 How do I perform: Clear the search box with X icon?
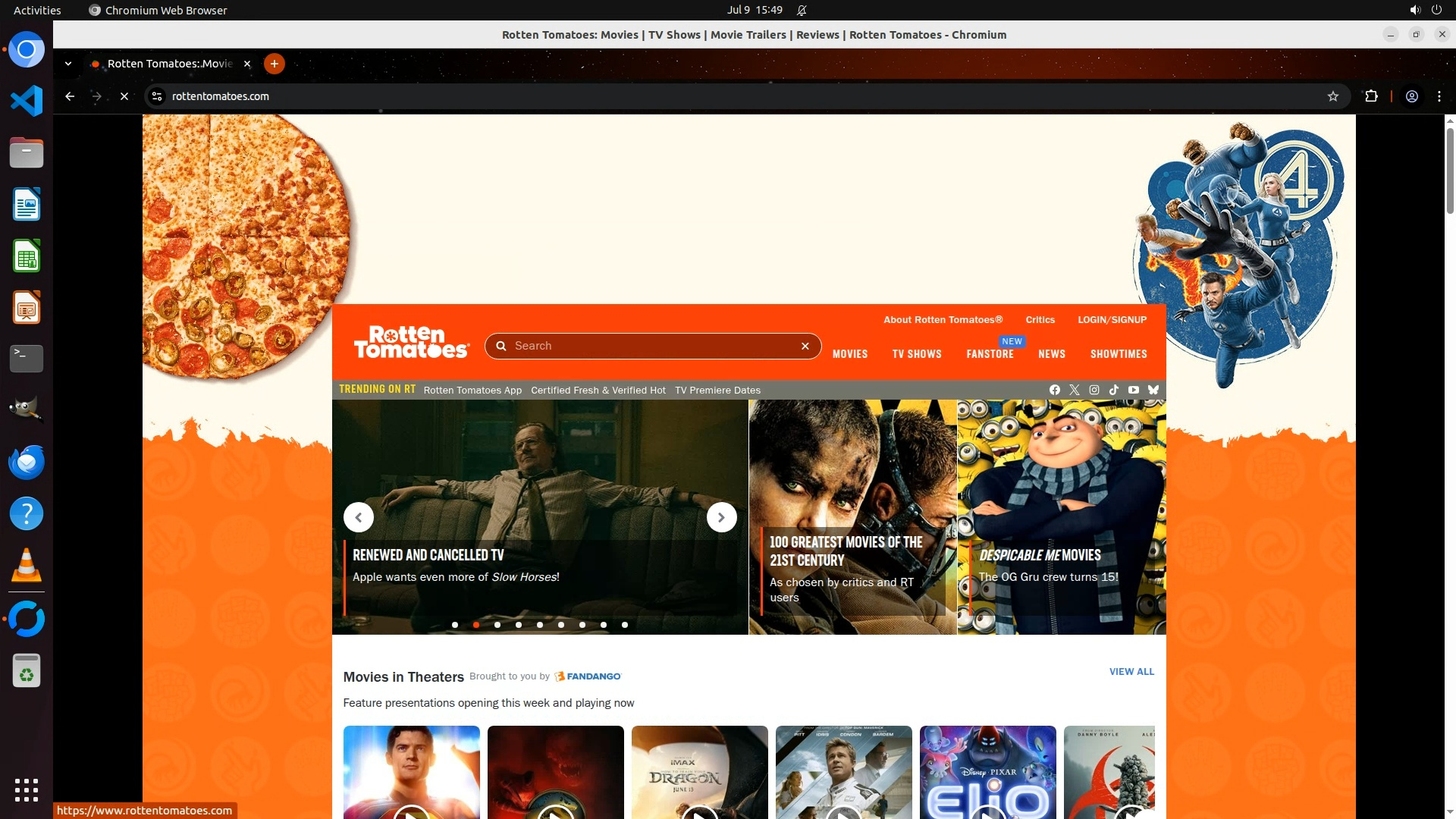[x=805, y=346]
